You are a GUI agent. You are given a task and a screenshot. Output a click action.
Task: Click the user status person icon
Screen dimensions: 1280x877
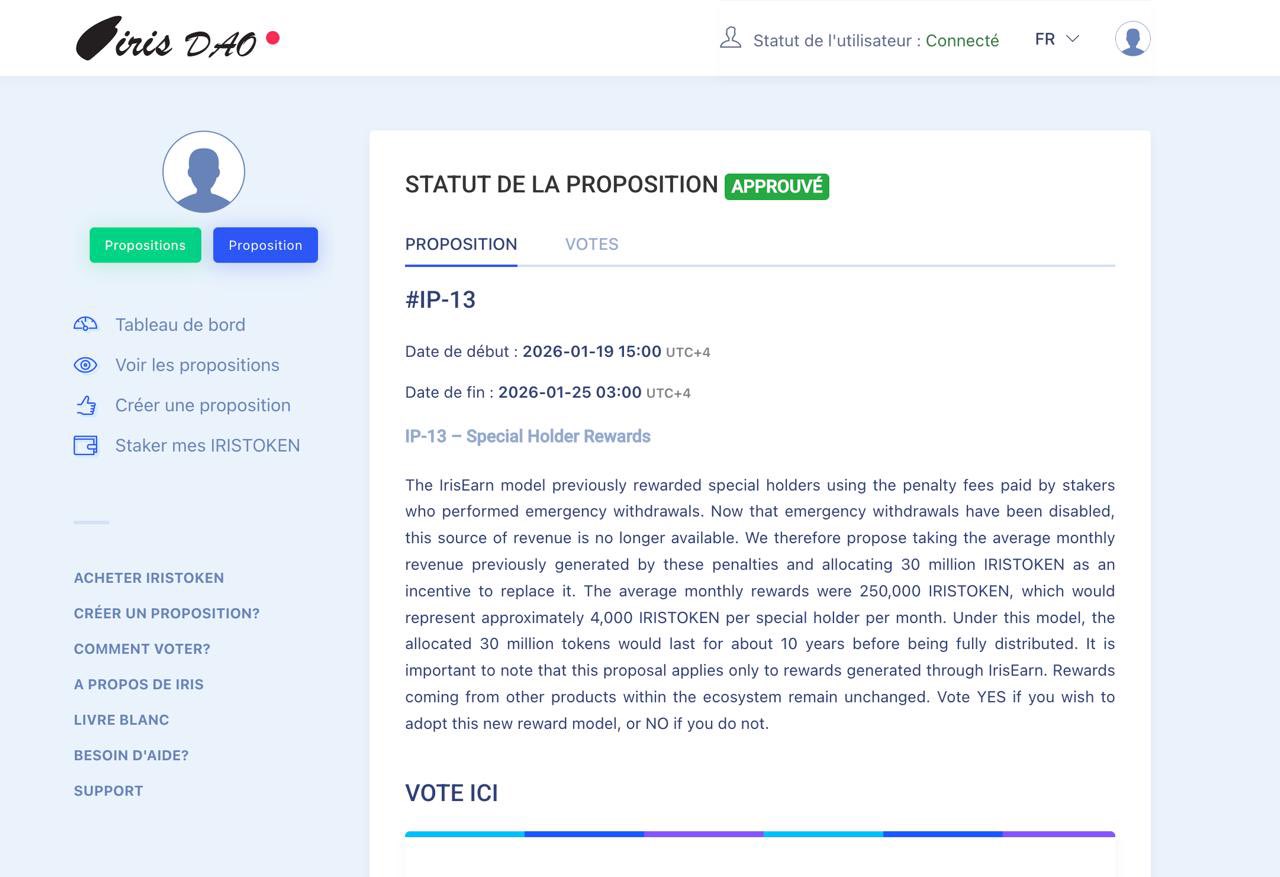coord(731,38)
